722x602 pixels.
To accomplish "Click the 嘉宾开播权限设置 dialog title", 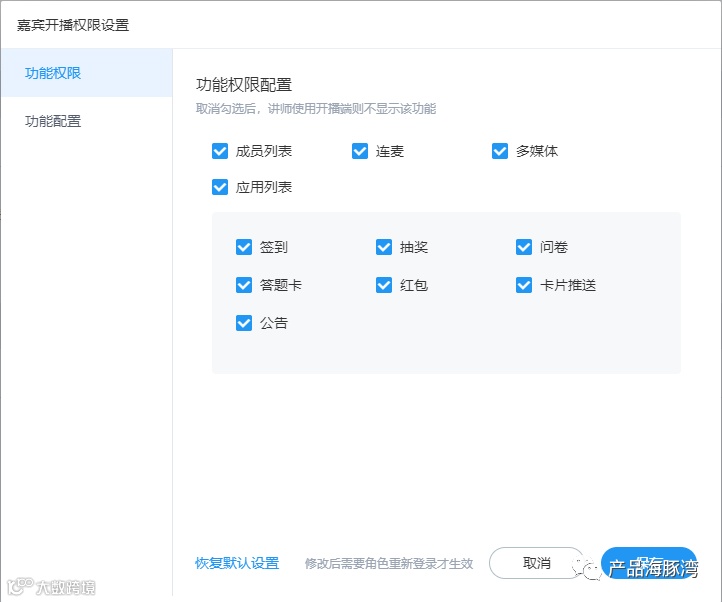I will (73, 25).
